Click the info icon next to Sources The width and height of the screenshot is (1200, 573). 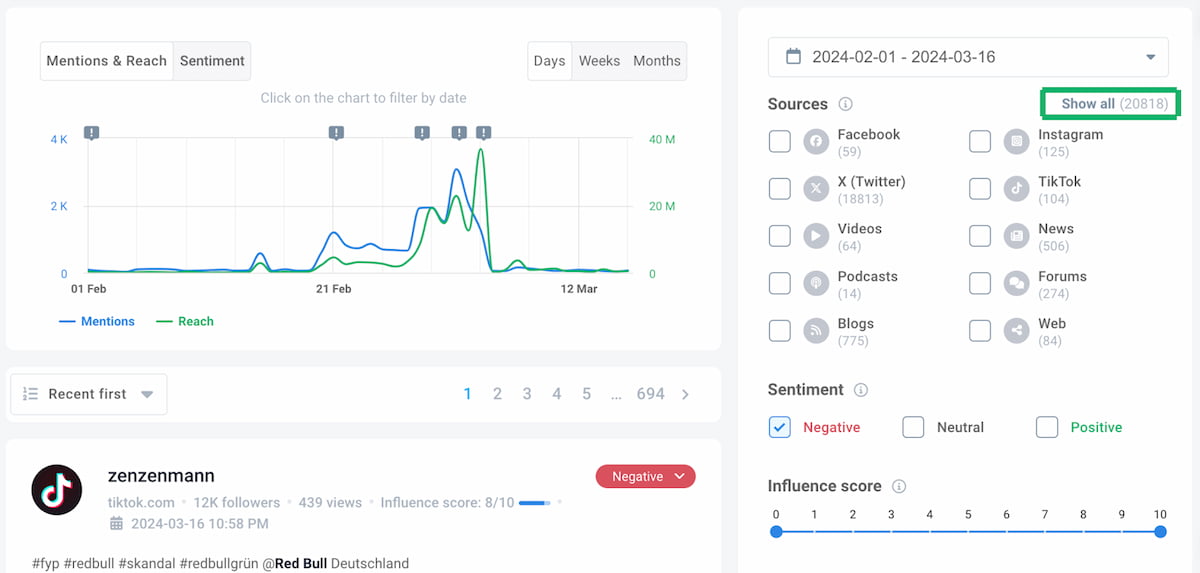[x=845, y=104]
